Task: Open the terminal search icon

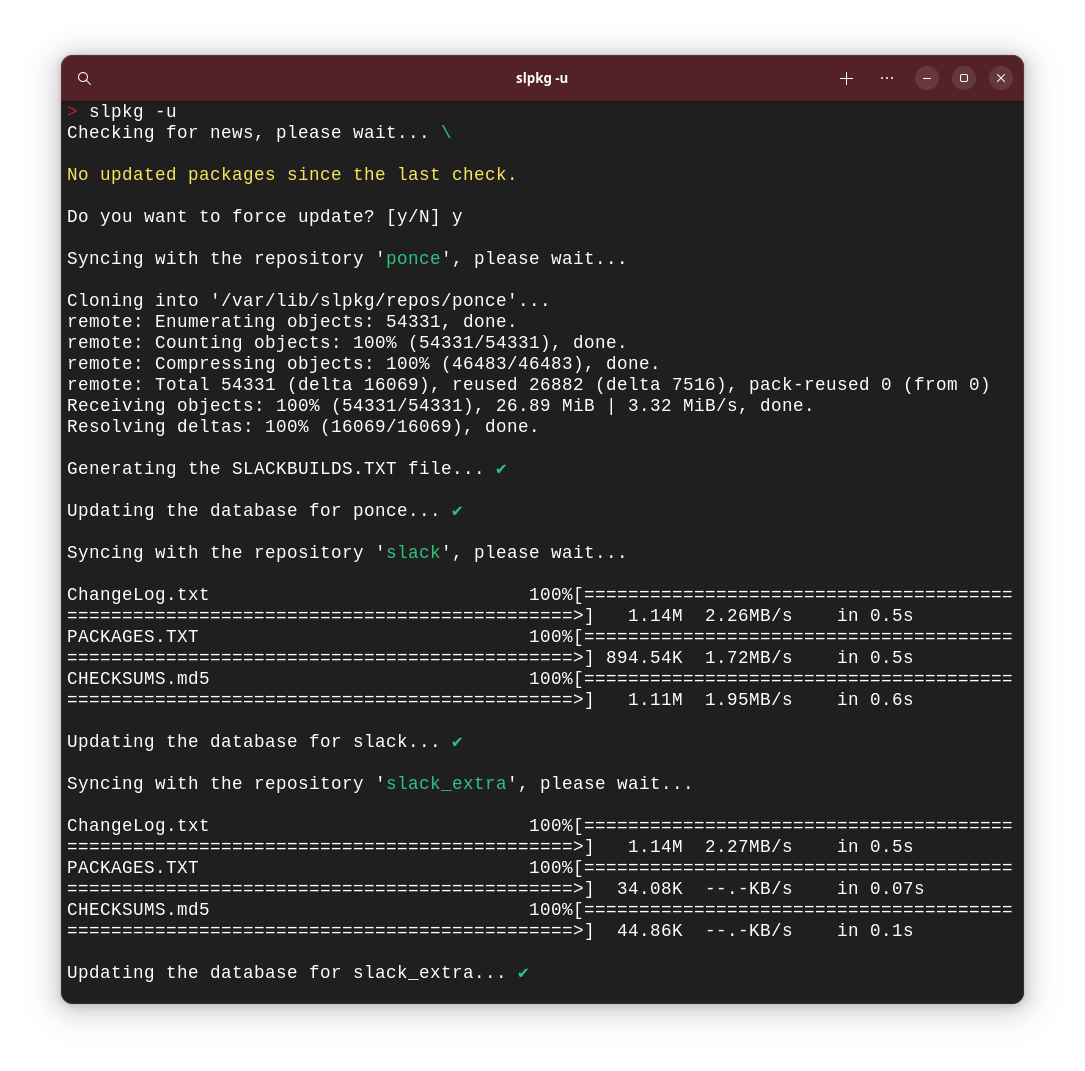Action: click(x=84, y=78)
